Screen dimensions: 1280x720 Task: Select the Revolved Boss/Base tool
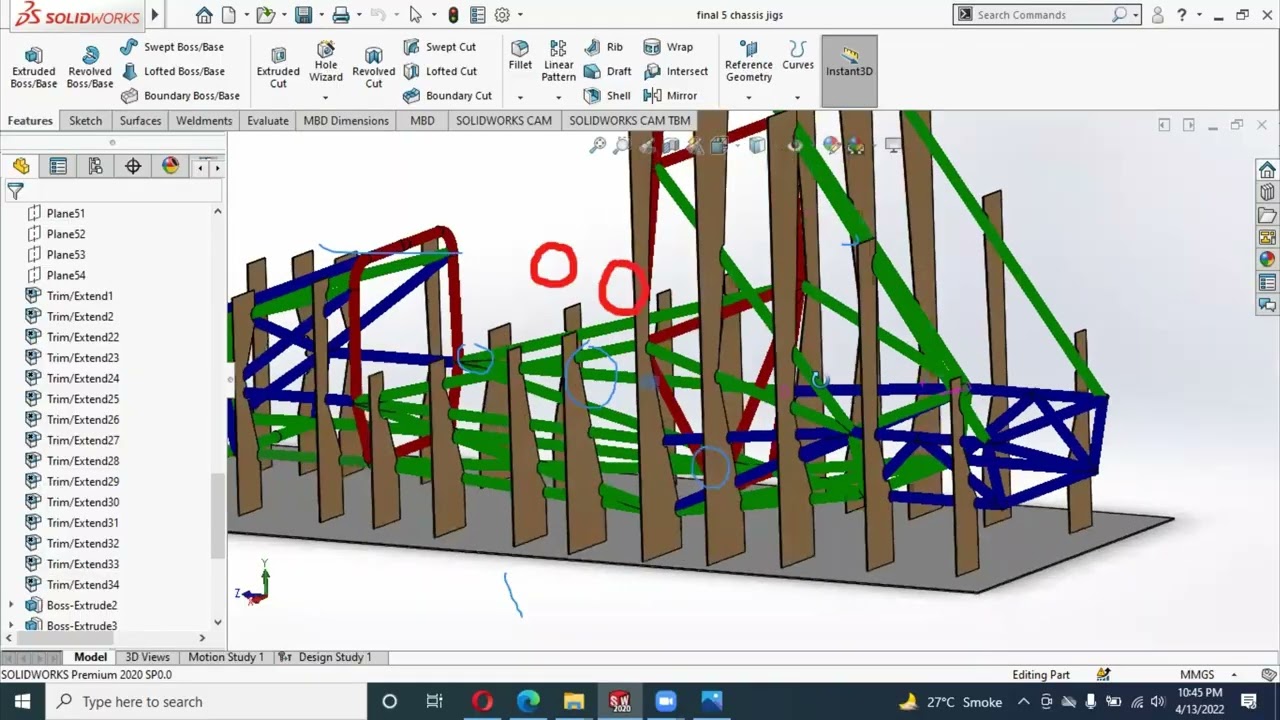point(90,68)
